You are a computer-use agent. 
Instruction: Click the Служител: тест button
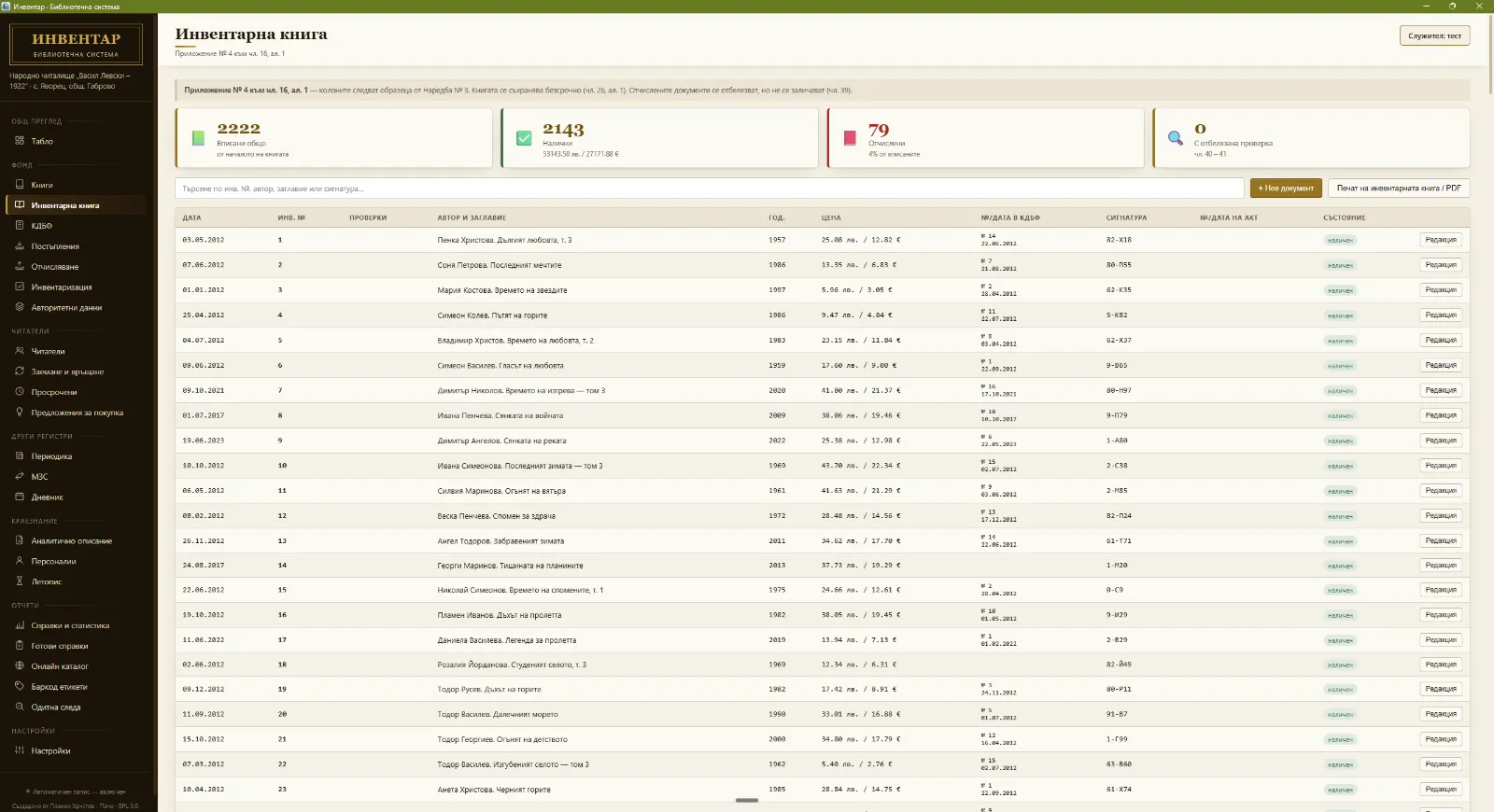pos(1434,35)
